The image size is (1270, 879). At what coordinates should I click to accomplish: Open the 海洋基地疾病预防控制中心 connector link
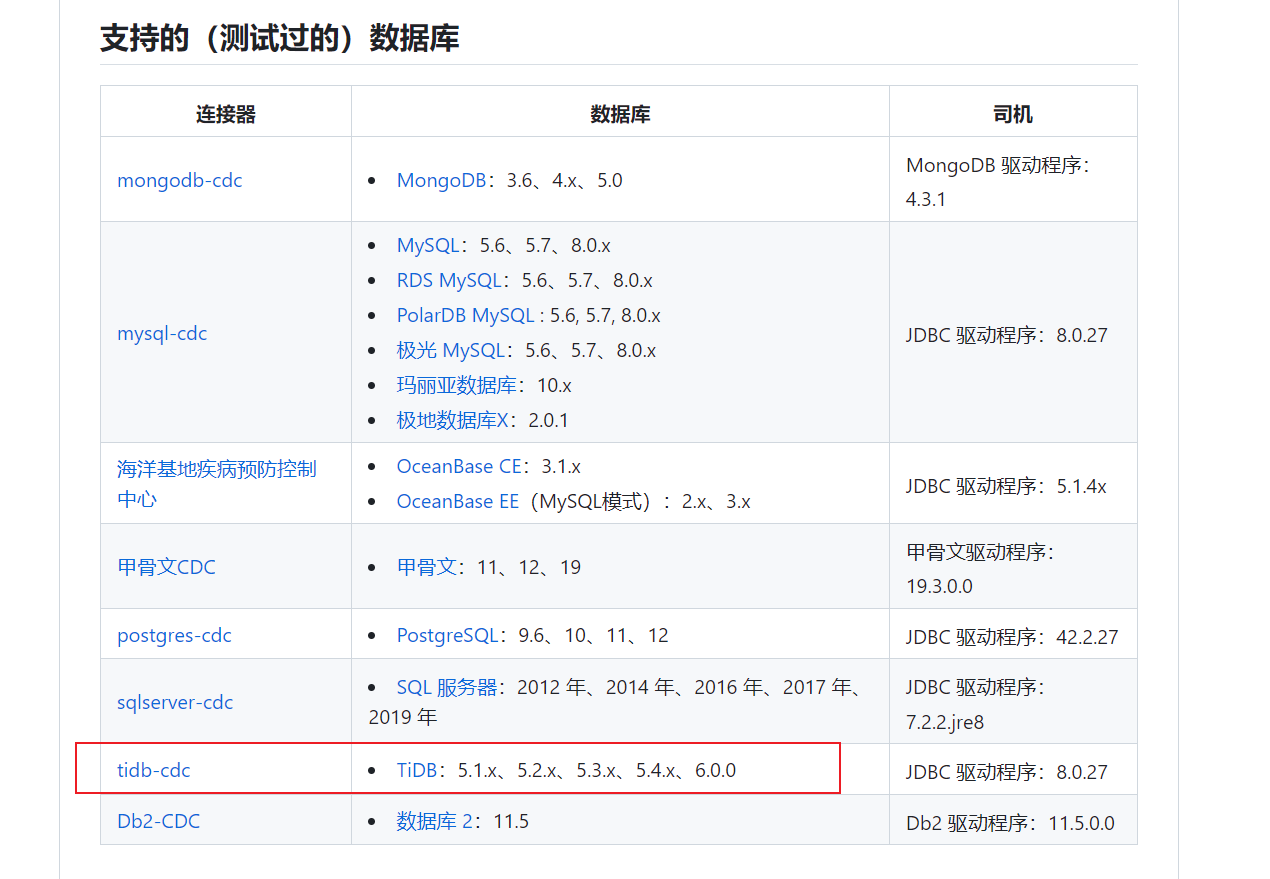click(217, 483)
